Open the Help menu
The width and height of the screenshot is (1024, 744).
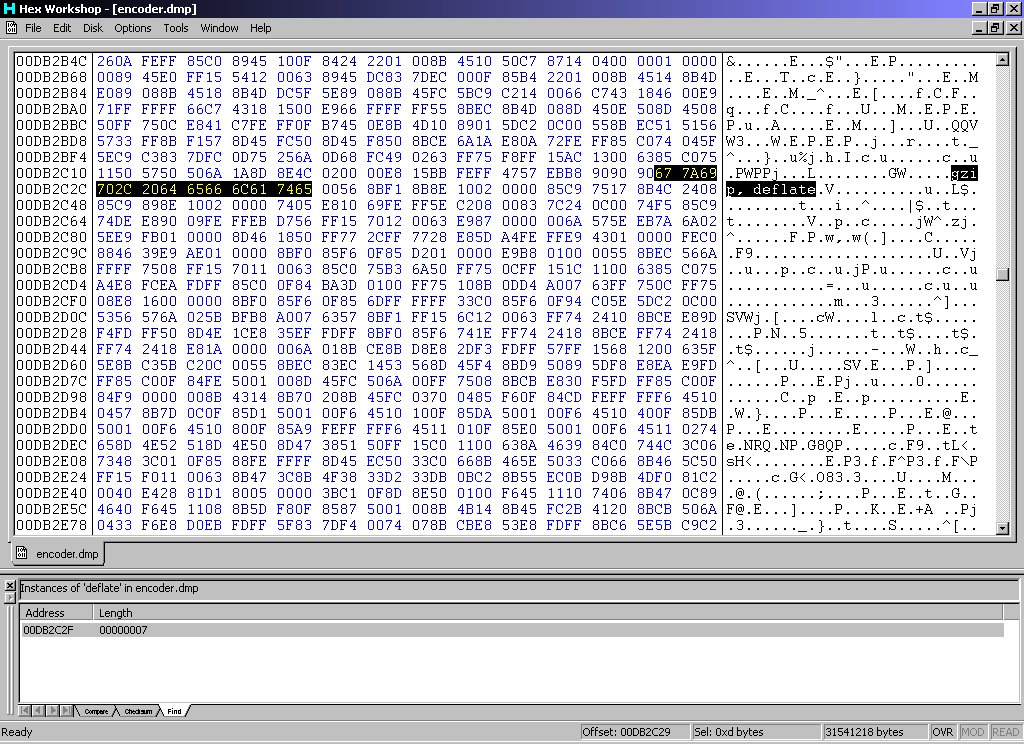click(x=261, y=28)
